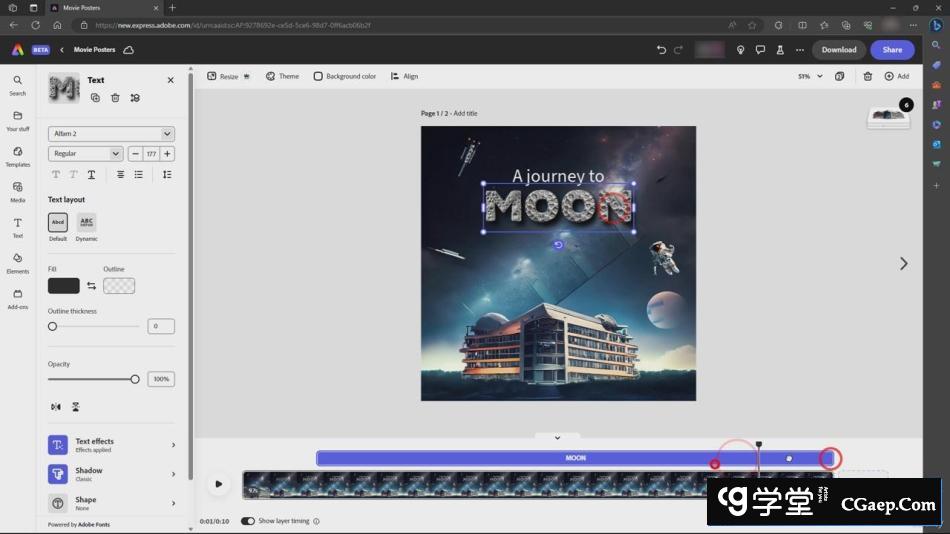The width and height of the screenshot is (950, 534).
Task: Swap fill and outline colors
Action: (91, 286)
